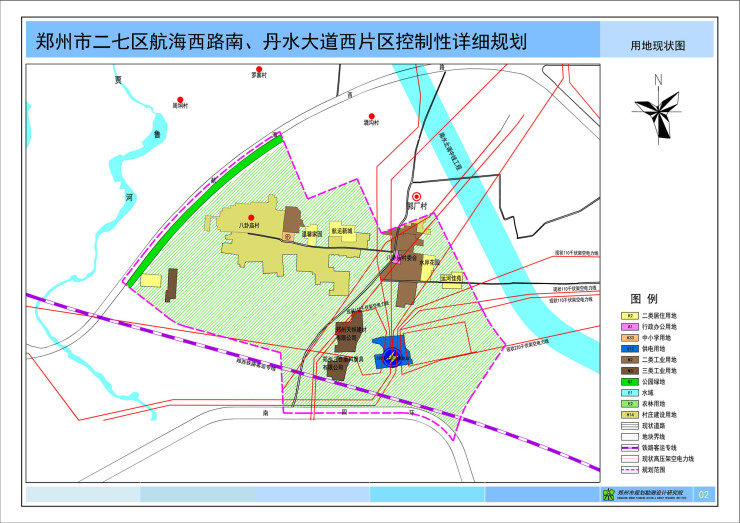Image resolution: width=740 pixels, height=523 pixels.
Task: Select the orange A33 中小学用地 legend swatch
Action: (x=630, y=338)
